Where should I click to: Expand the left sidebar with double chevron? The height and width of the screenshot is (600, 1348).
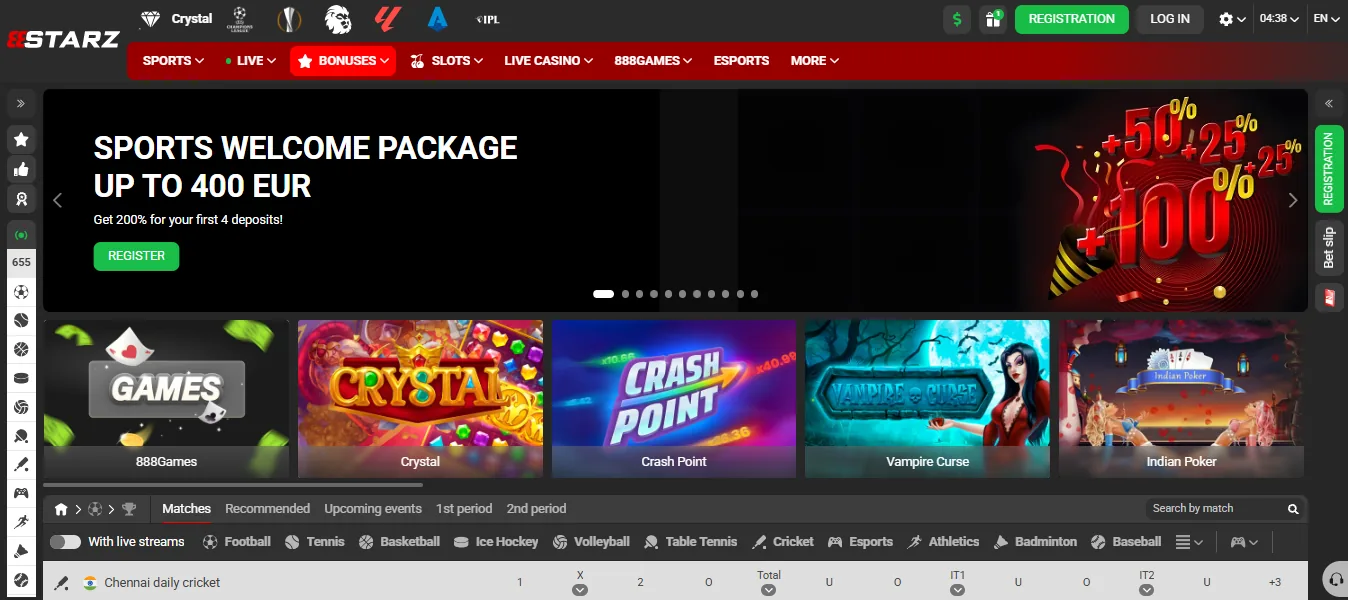[x=21, y=103]
